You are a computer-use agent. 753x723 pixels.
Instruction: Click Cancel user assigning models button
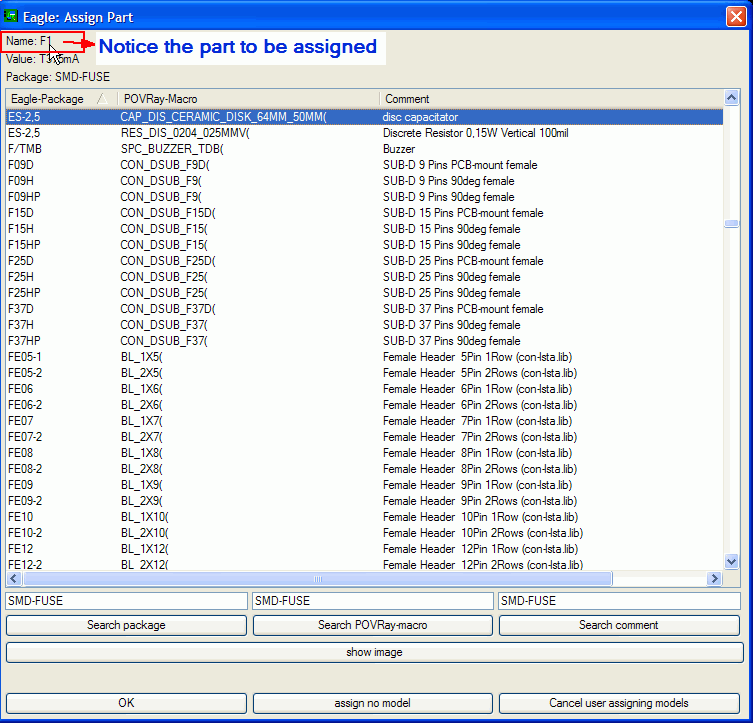tap(619, 703)
